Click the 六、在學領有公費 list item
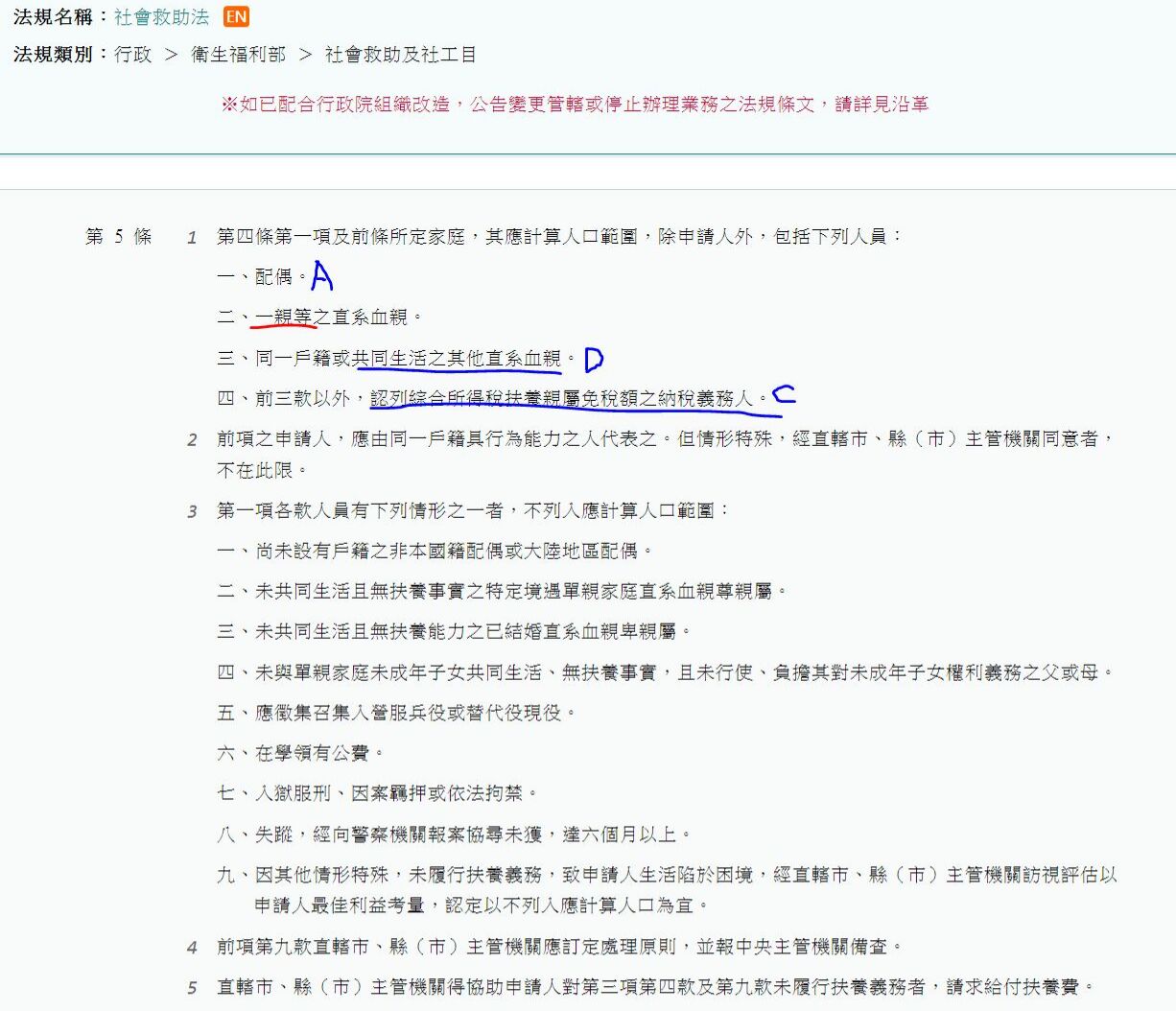Screen dimensions: 1176x1011 click(x=300, y=753)
